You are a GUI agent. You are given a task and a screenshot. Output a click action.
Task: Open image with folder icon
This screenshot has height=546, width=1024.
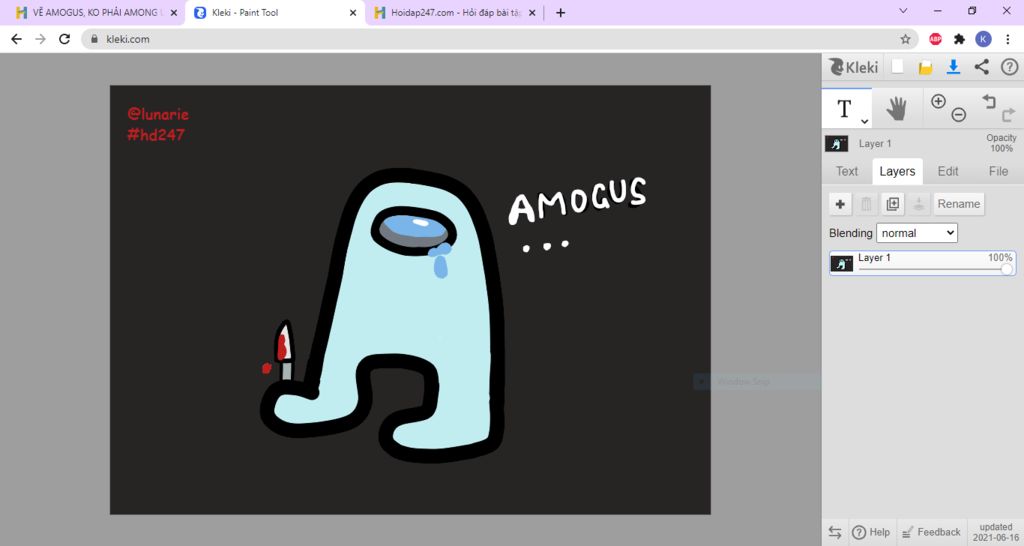925,67
